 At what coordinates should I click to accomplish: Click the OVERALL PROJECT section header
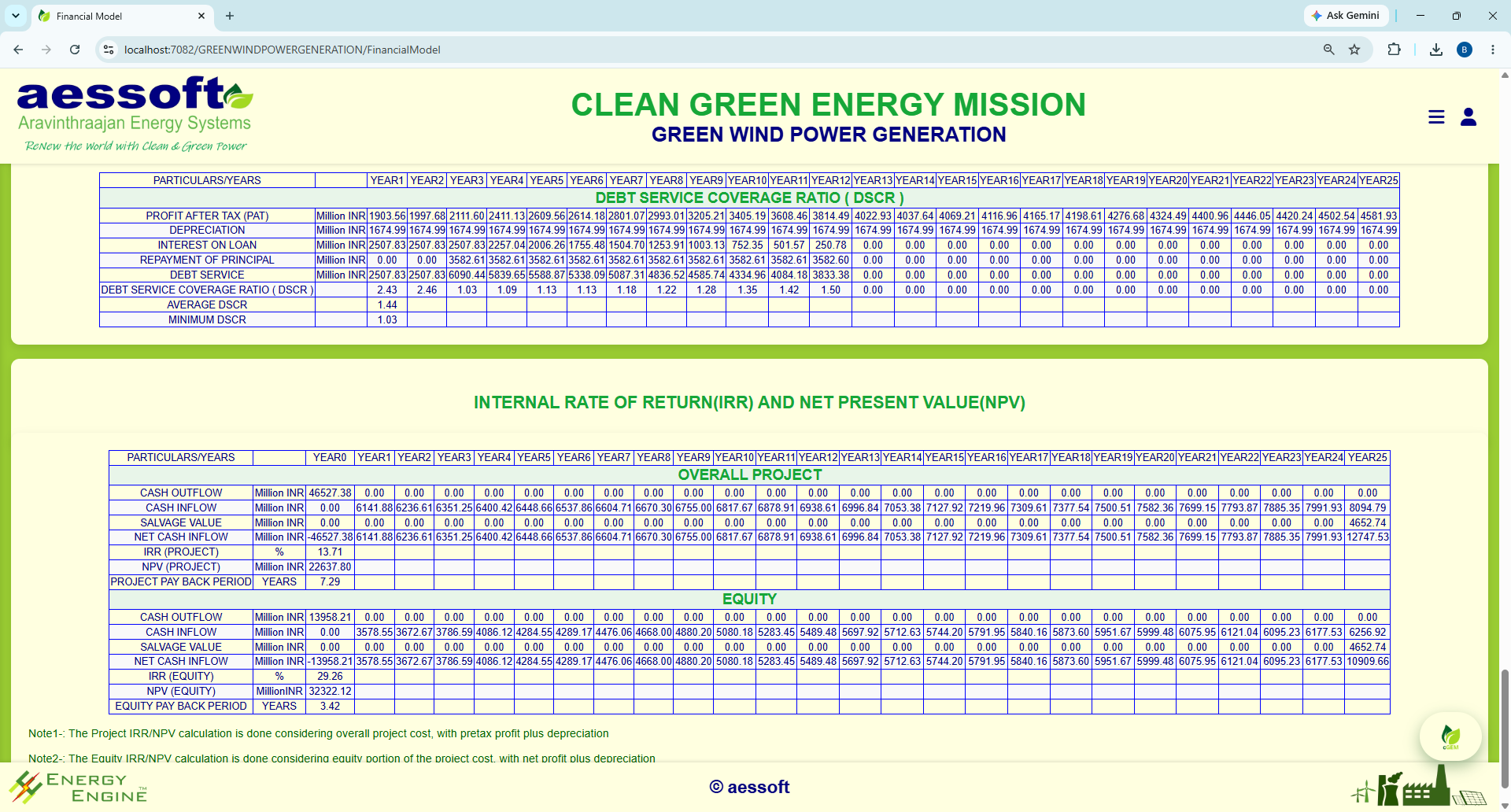749,474
